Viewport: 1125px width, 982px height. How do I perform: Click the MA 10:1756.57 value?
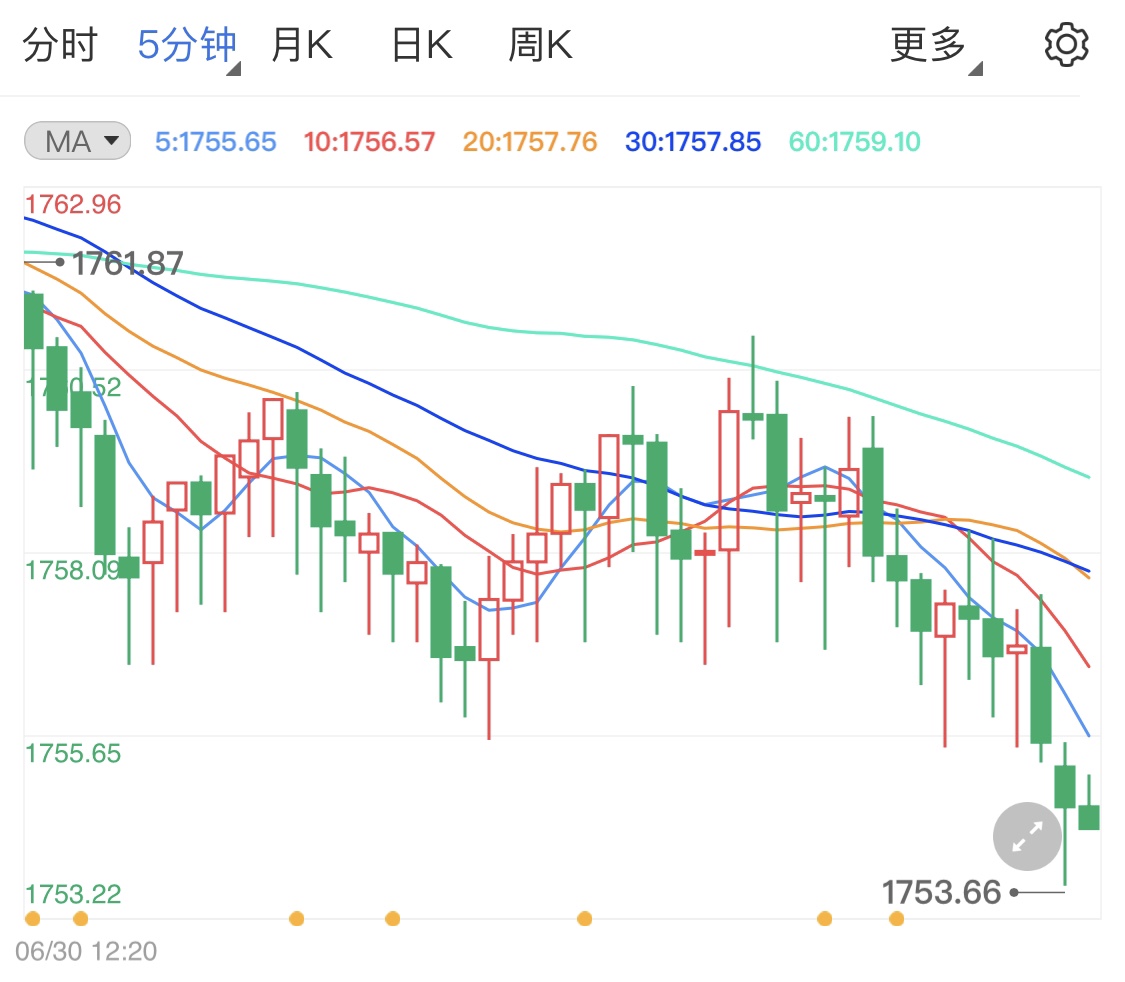[x=369, y=142]
